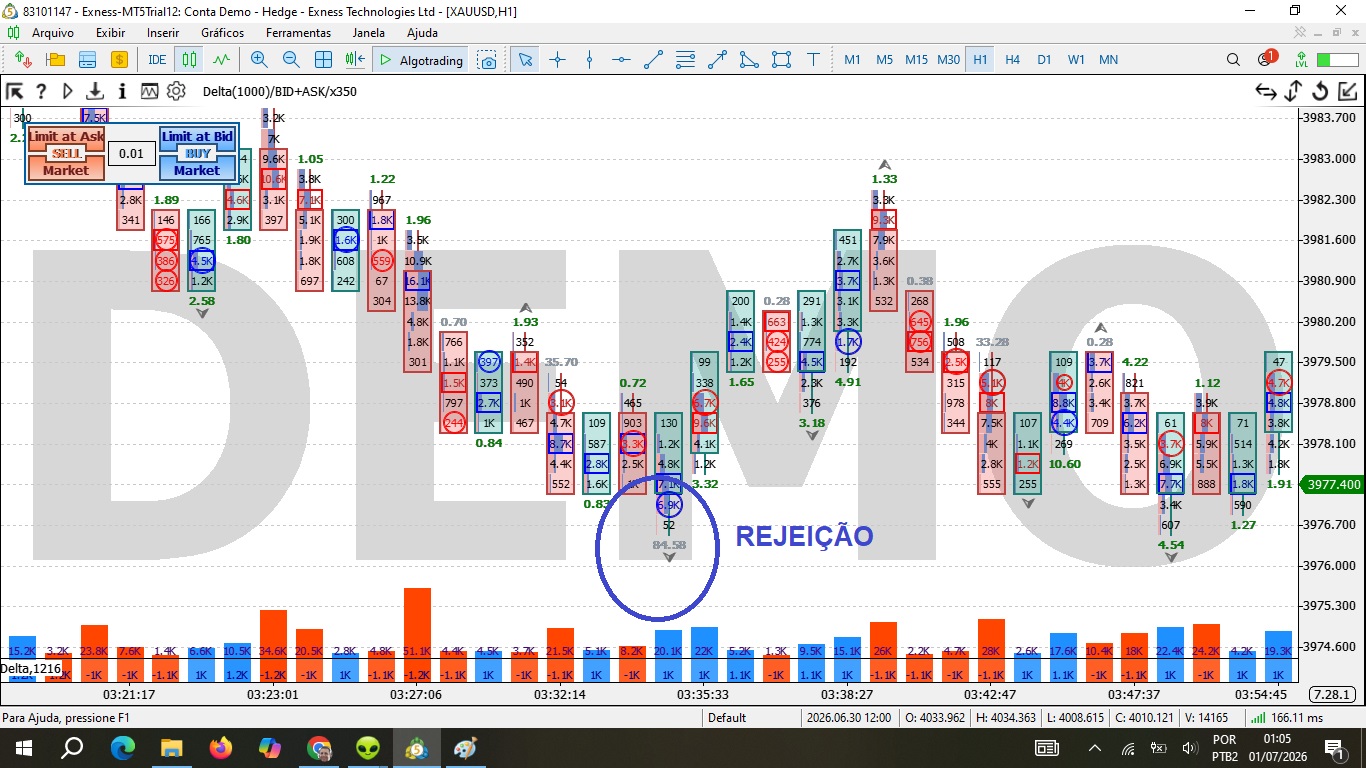
Task: Click the zoom in magnifier icon
Action: coord(259,60)
